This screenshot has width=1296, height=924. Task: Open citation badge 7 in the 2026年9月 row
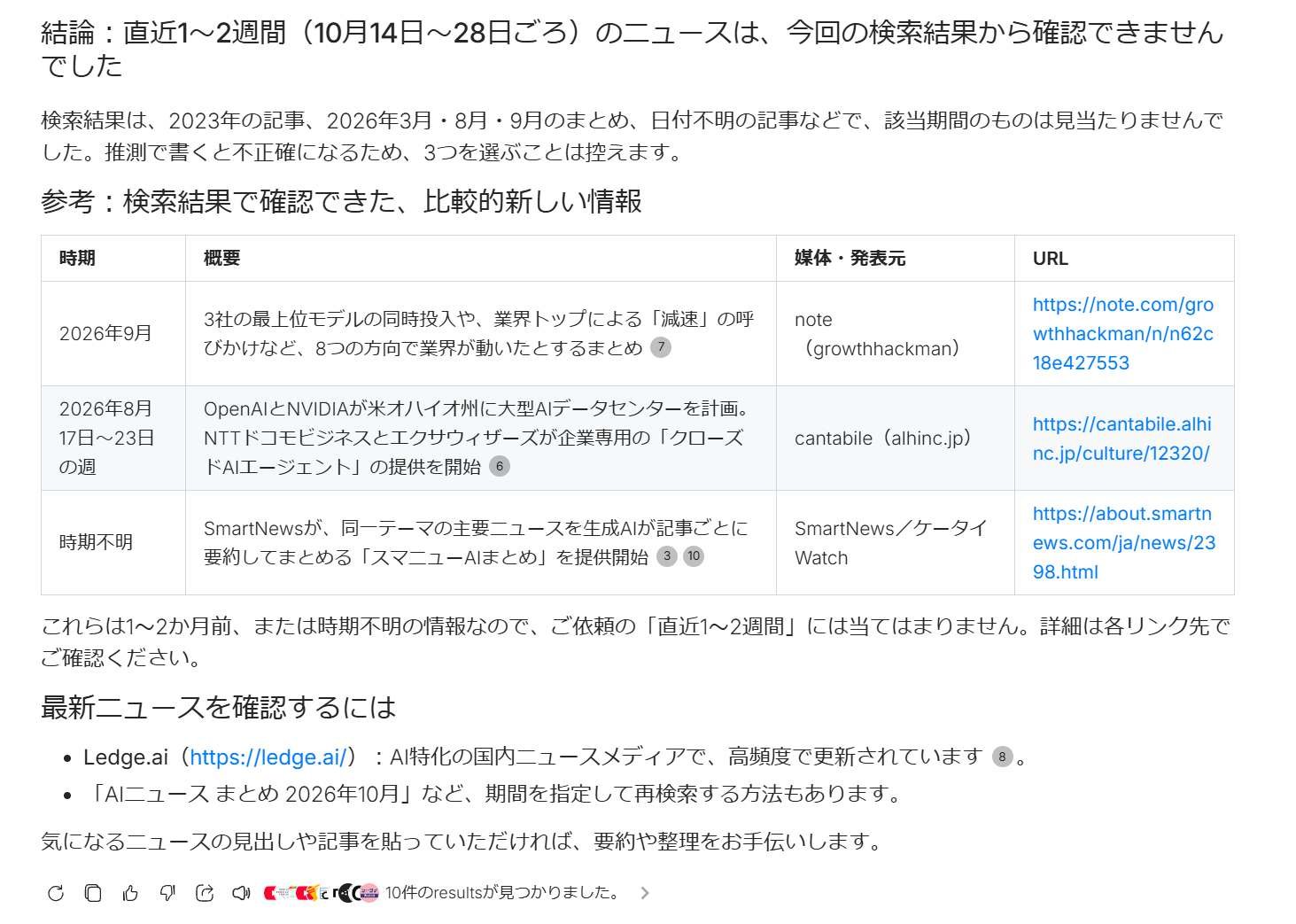click(661, 347)
